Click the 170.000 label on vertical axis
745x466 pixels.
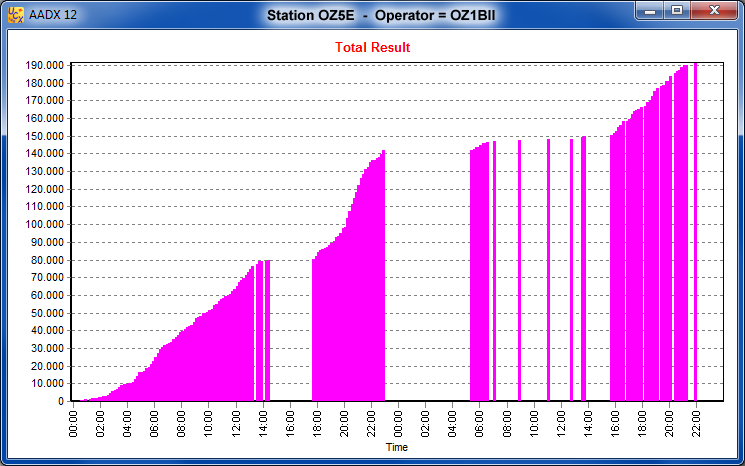click(44, 101)
